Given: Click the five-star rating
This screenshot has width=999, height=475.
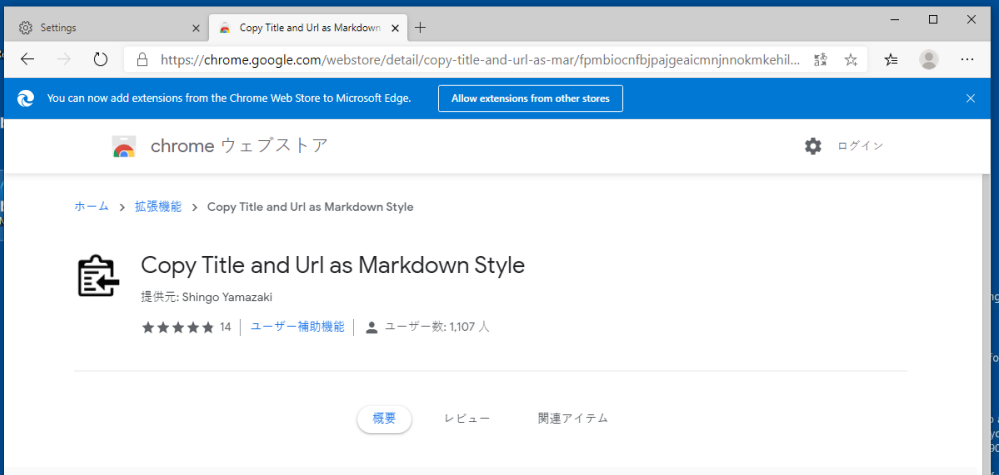Looking at the screenshot, I should tap(178, 327).
